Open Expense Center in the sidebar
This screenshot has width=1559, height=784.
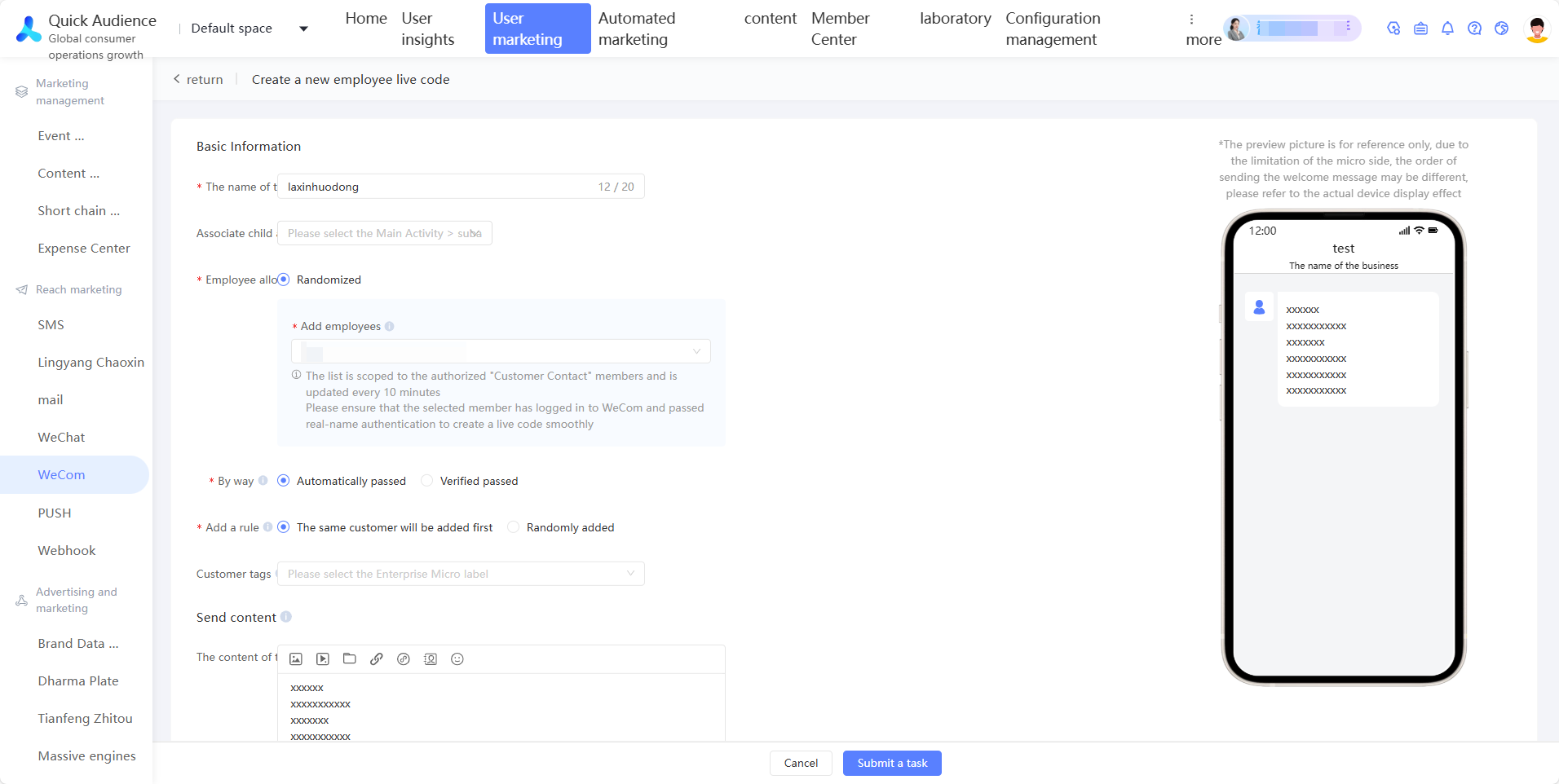tap(84, 249)
